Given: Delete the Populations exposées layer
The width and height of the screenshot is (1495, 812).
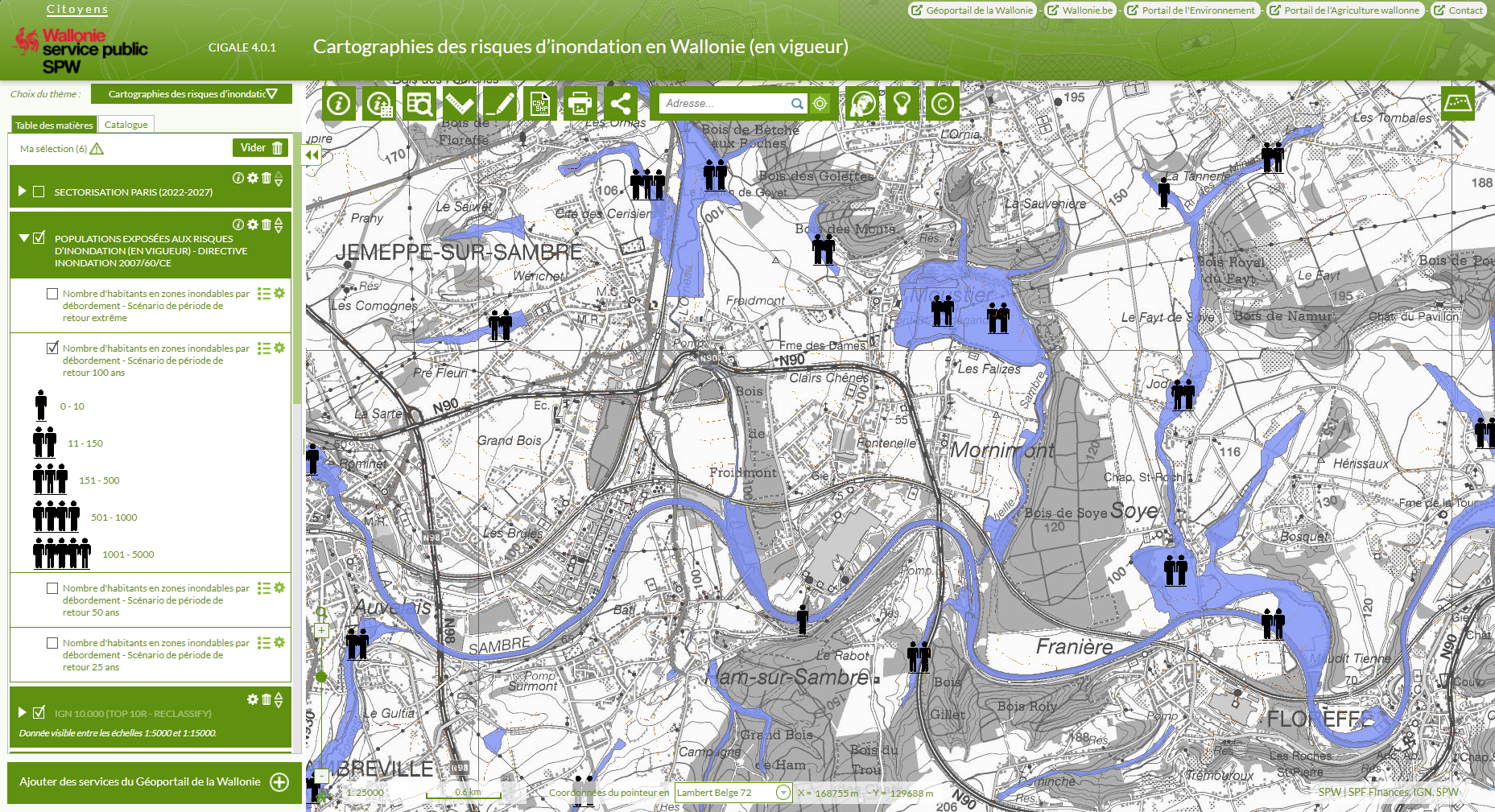Looking at the screenshot, I should tap(266, 225).
